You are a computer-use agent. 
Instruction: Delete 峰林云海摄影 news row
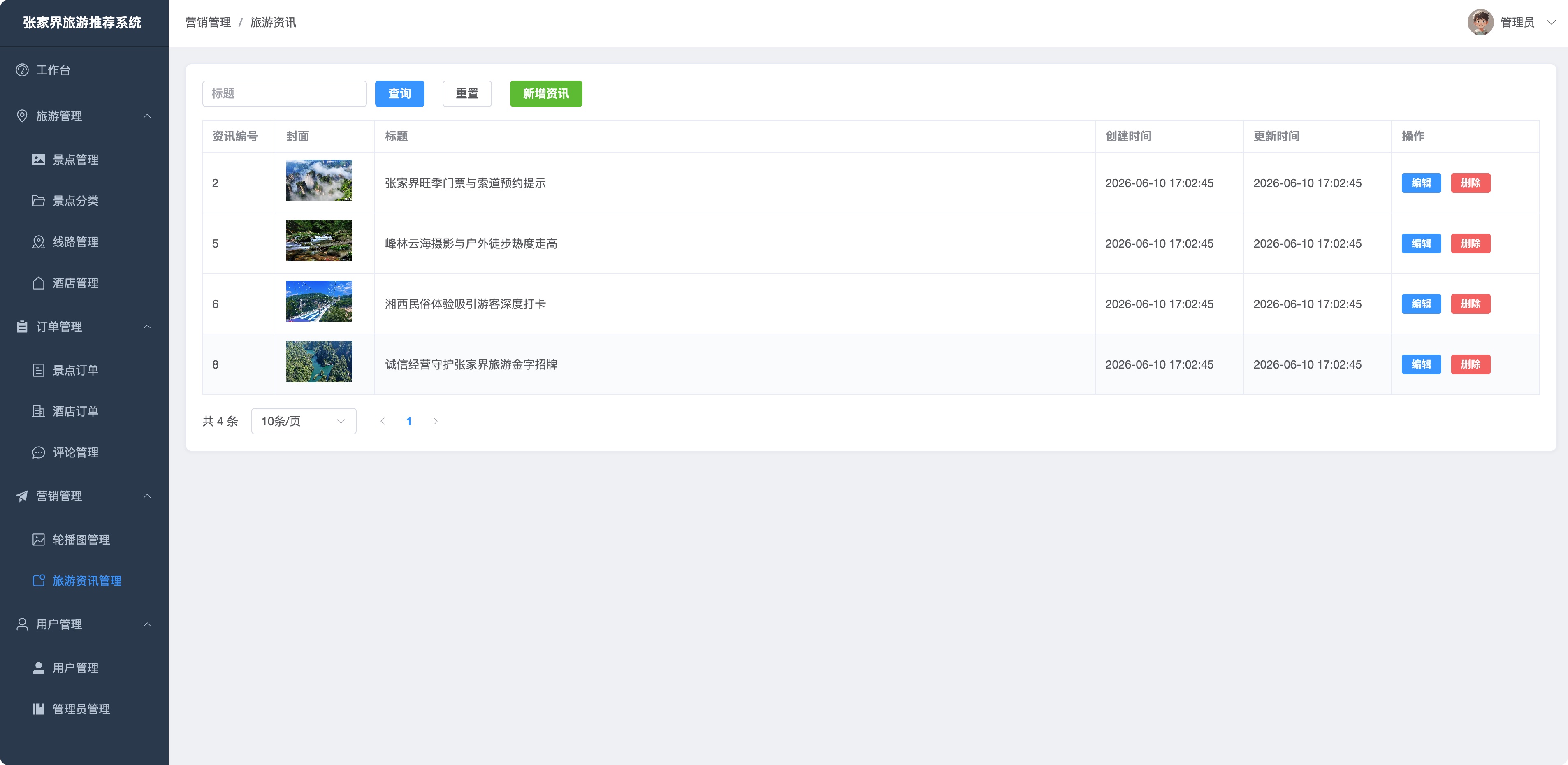pyautogui.click(x=1471, y=243)
